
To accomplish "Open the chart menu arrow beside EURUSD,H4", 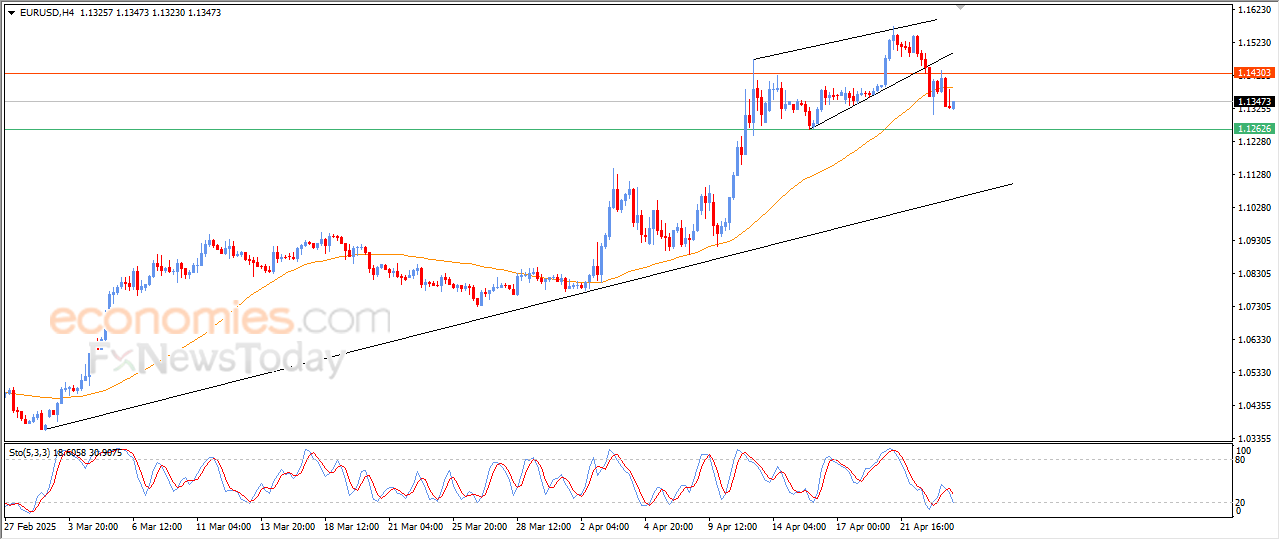I will (x=11, y=13).
